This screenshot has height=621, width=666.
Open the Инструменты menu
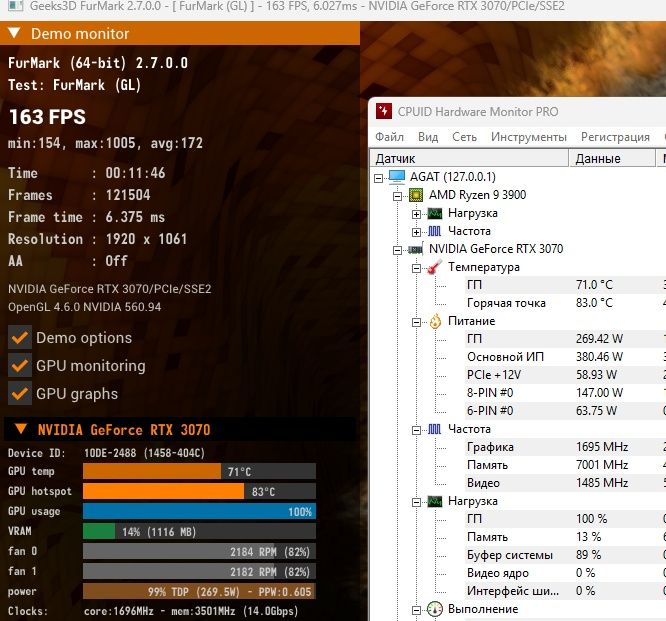click(x=529, y=137)
